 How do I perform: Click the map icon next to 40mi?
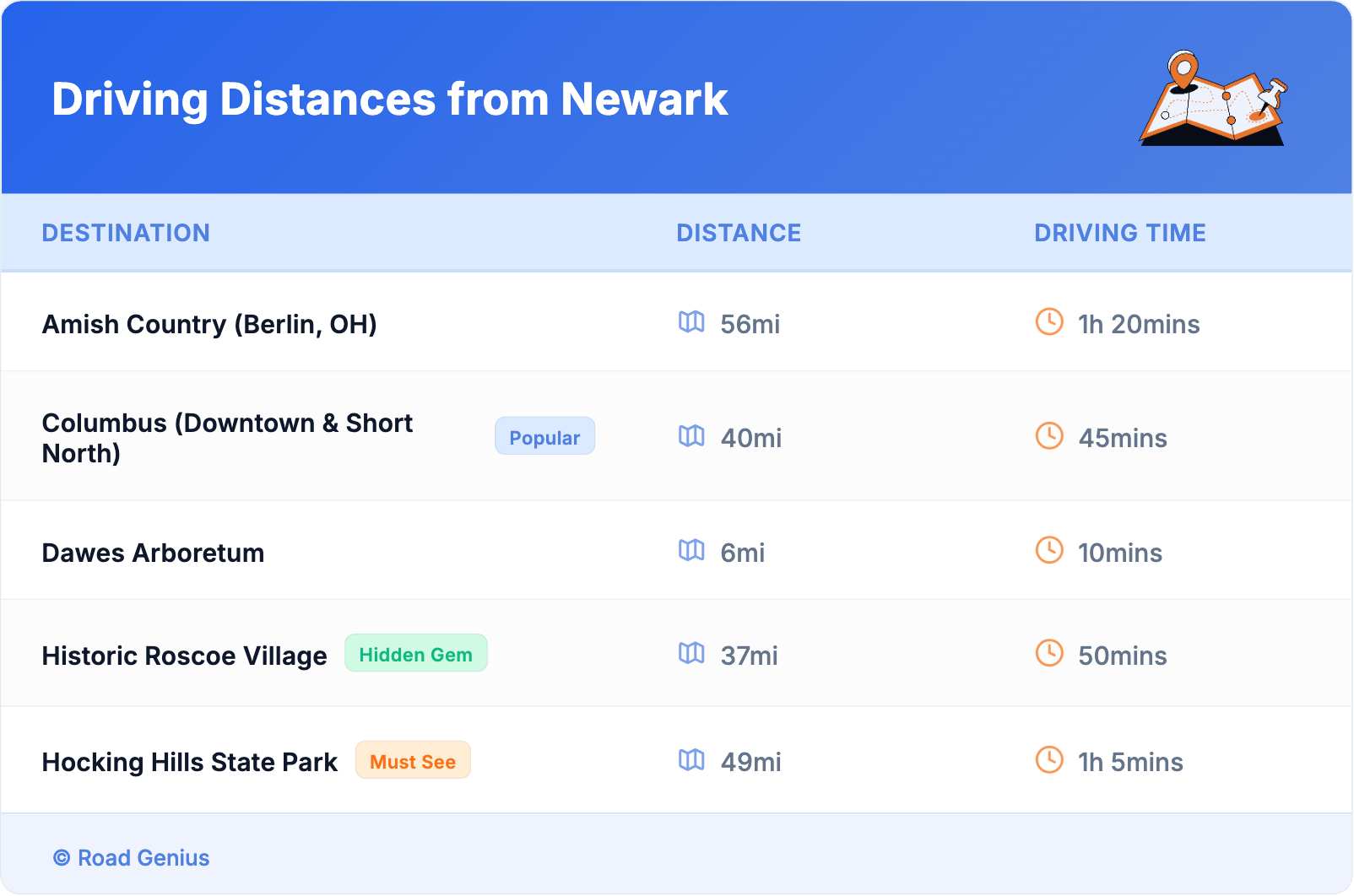click(691, 435)
